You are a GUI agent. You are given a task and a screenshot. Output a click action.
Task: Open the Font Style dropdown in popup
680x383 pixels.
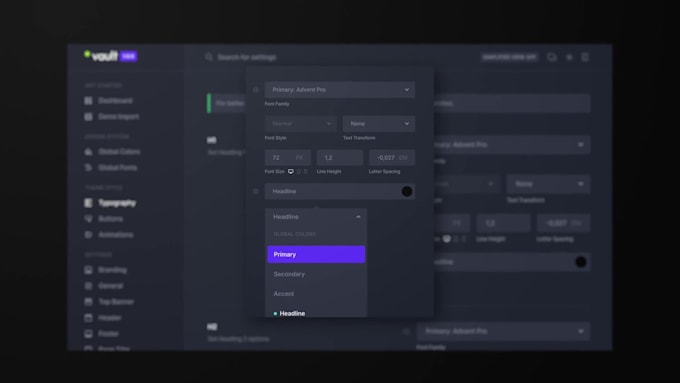pyautogui.click(x=301, y=124)
